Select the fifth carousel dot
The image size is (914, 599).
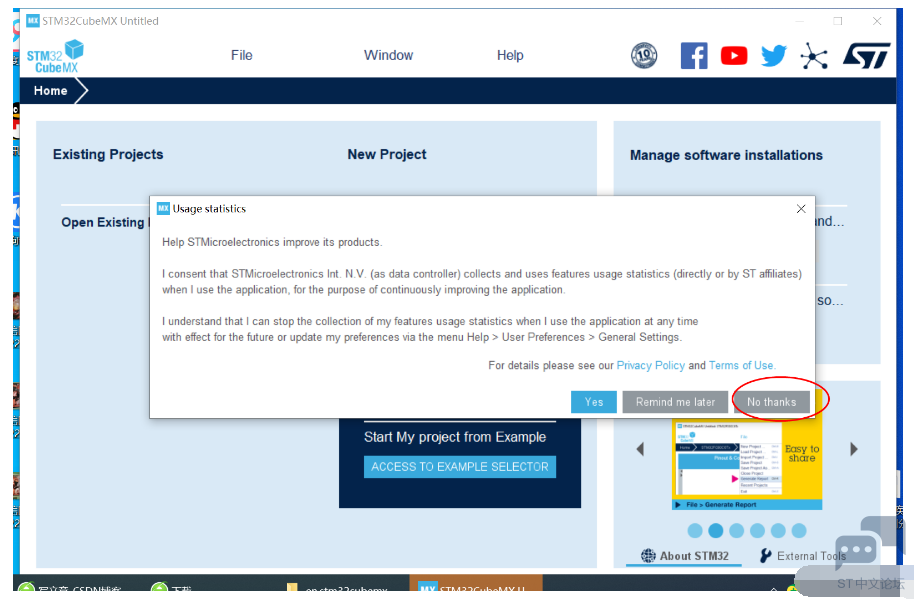coord(778,531)
